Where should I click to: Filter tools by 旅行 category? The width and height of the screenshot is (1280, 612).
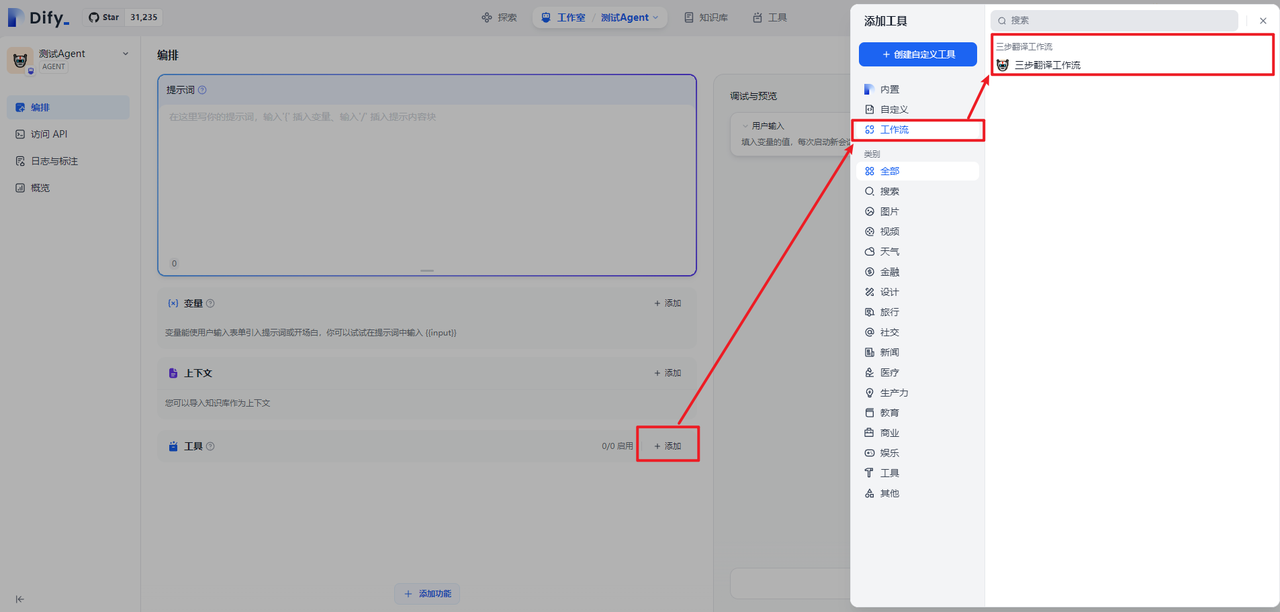919,312
